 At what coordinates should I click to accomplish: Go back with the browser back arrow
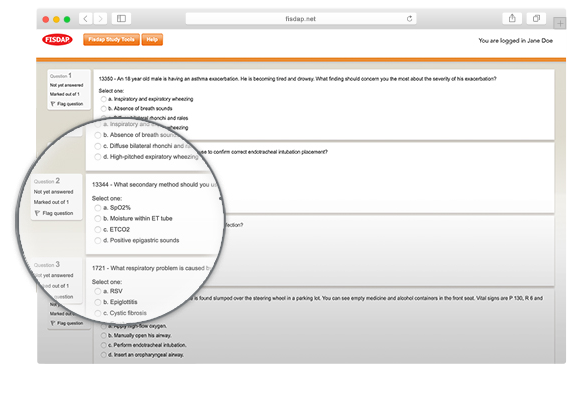tap(85, 19)
